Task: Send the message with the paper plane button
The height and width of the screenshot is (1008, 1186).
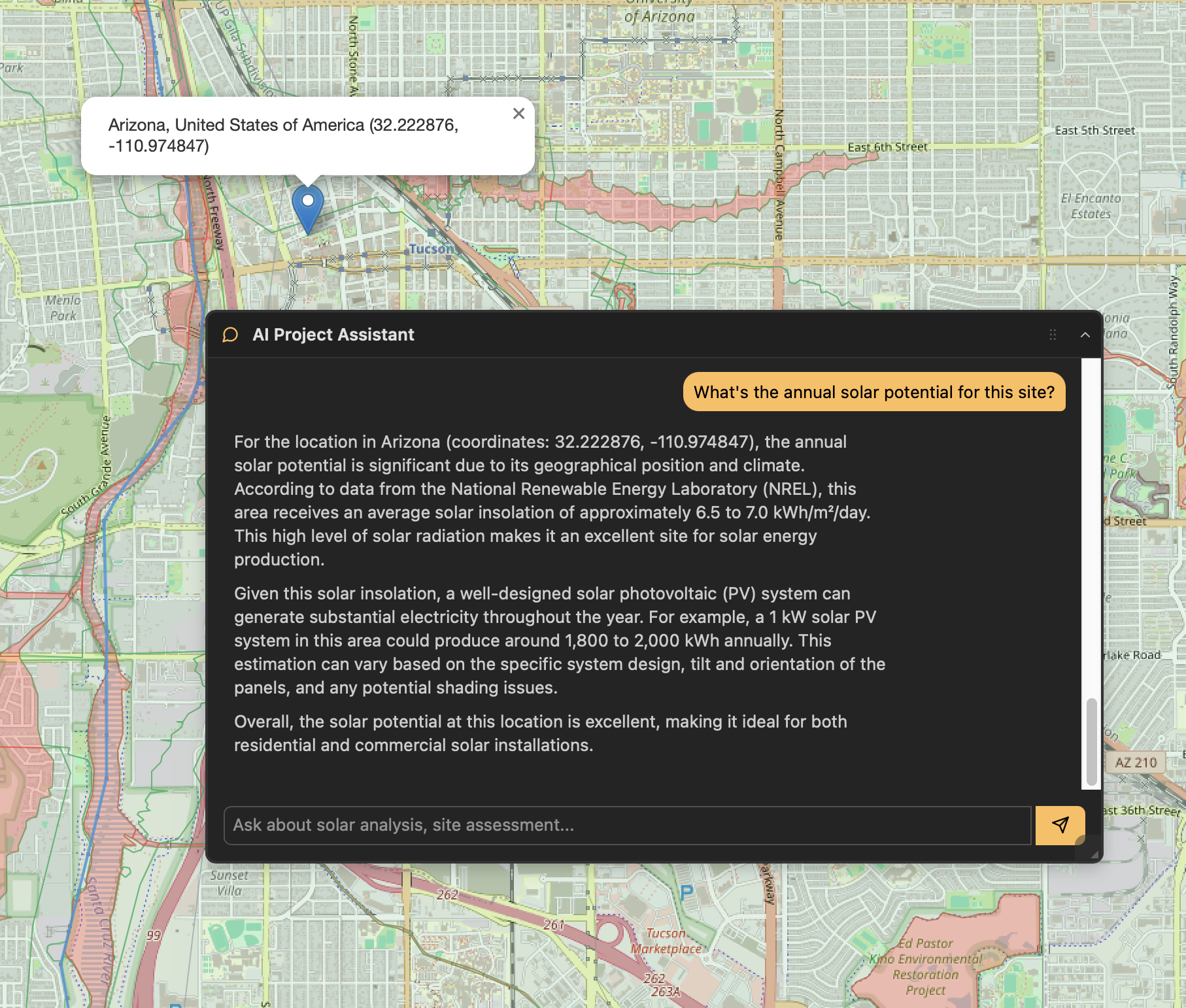Action: [x=1059, y=825]
